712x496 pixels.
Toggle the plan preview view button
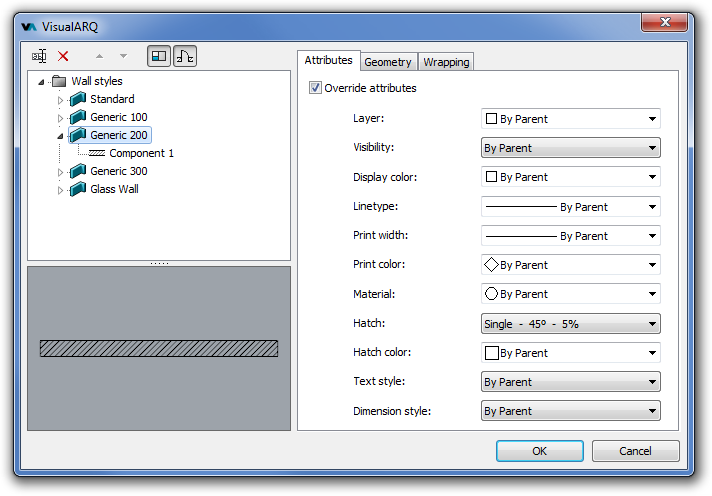click(x=159, y=57)
